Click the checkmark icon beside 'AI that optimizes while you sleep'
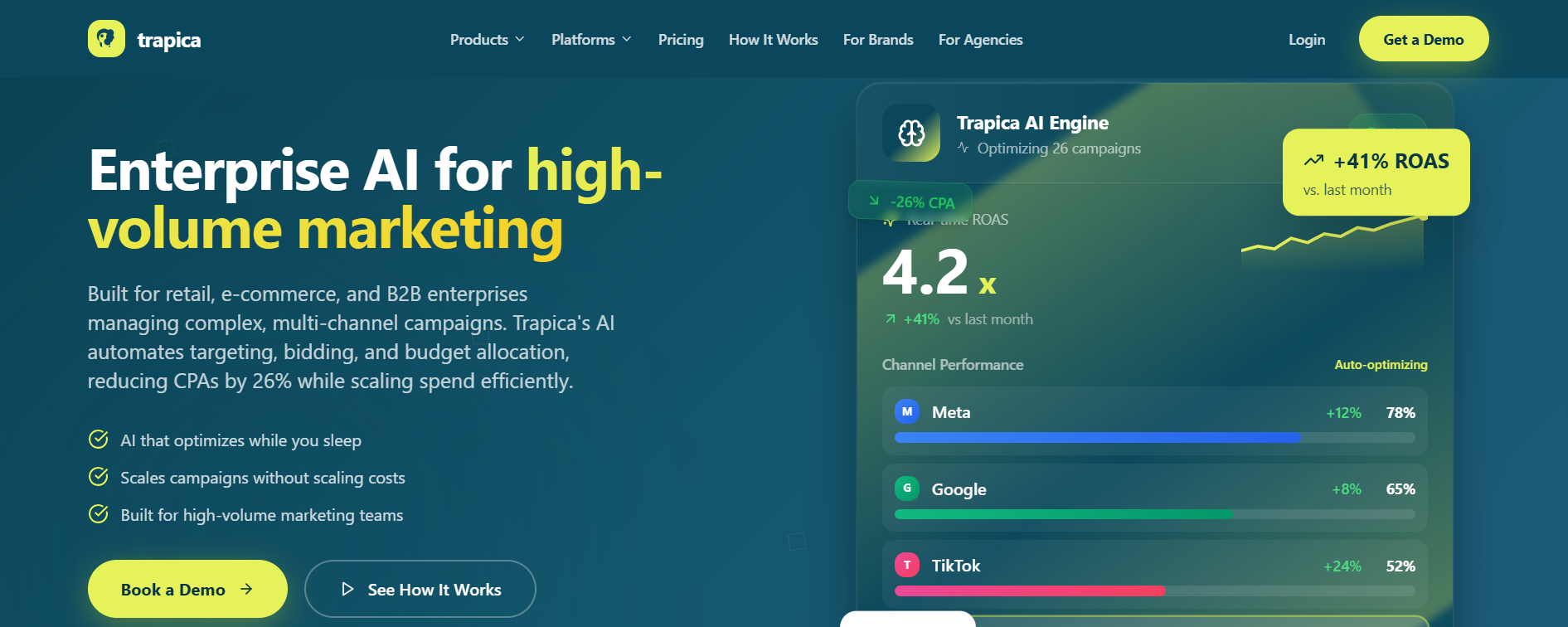This screenshot has width=1568, height=627. (99, 440)
